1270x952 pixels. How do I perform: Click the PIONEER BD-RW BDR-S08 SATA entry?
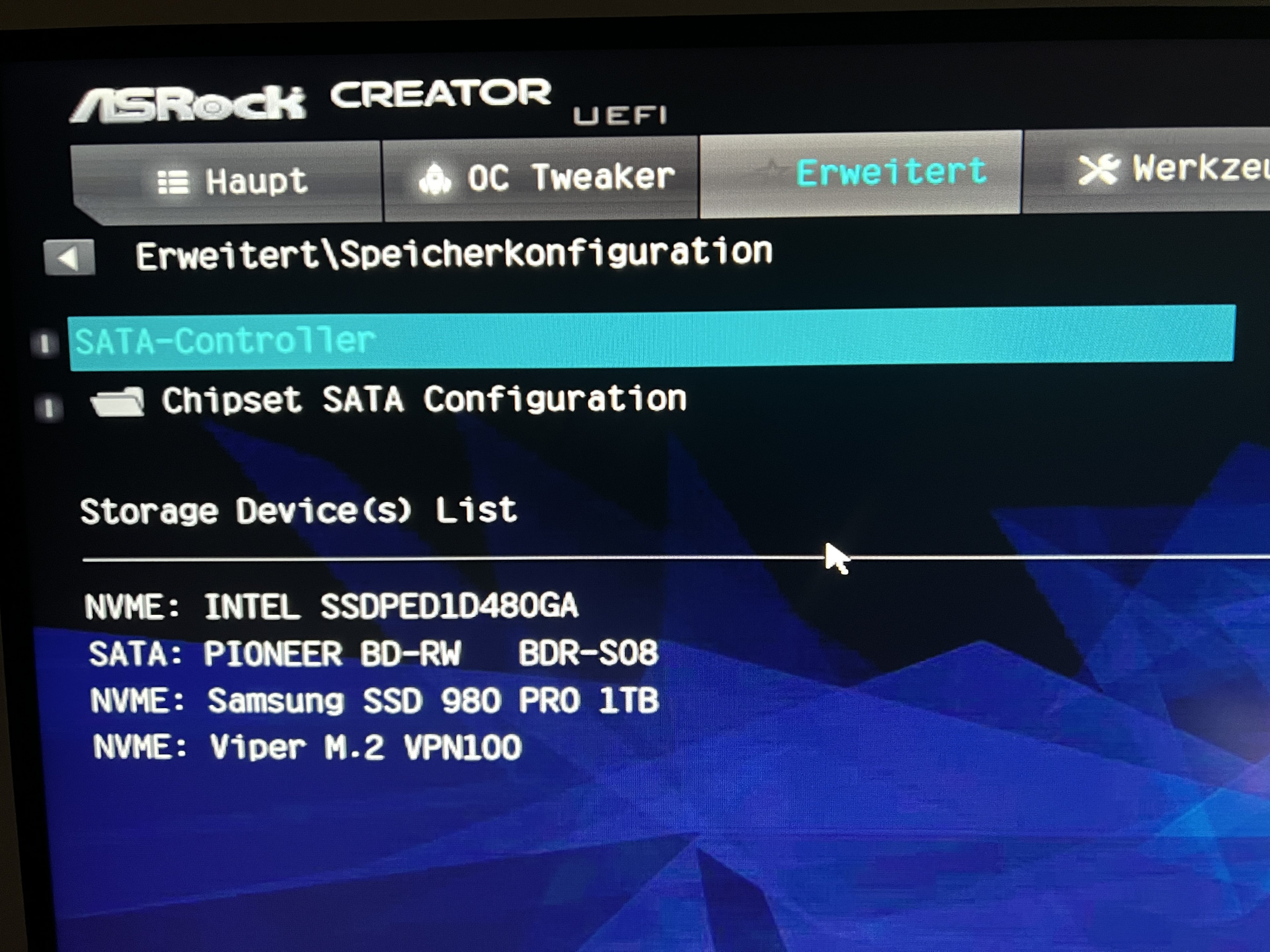[374, 653]
